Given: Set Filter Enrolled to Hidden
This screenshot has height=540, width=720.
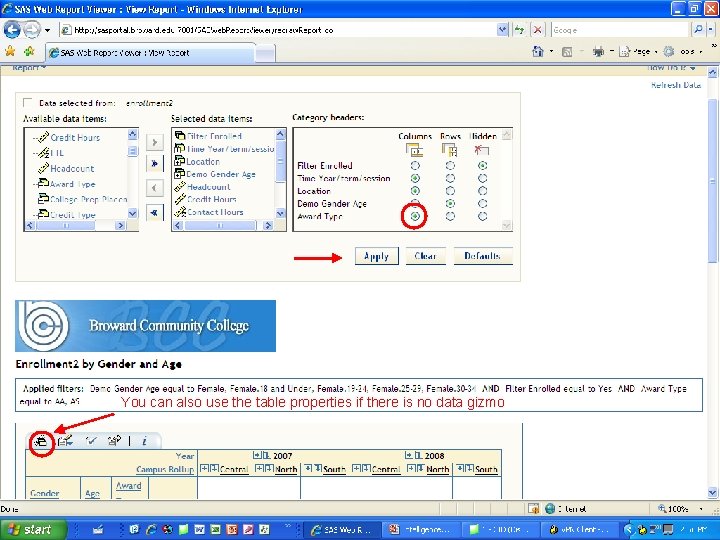Looking at the screenshot, I should 482,165.
